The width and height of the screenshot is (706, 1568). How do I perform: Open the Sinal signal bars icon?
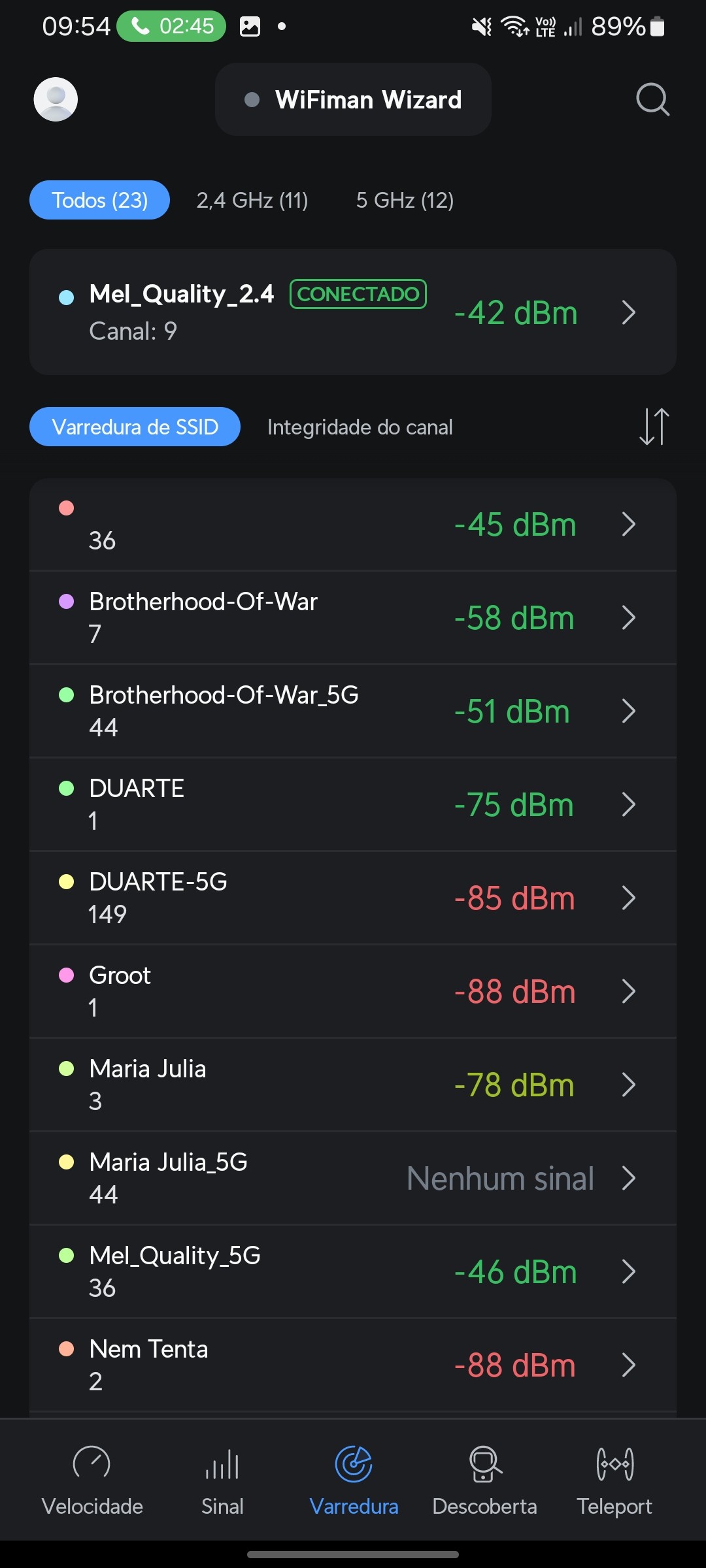click(222, 1463)
